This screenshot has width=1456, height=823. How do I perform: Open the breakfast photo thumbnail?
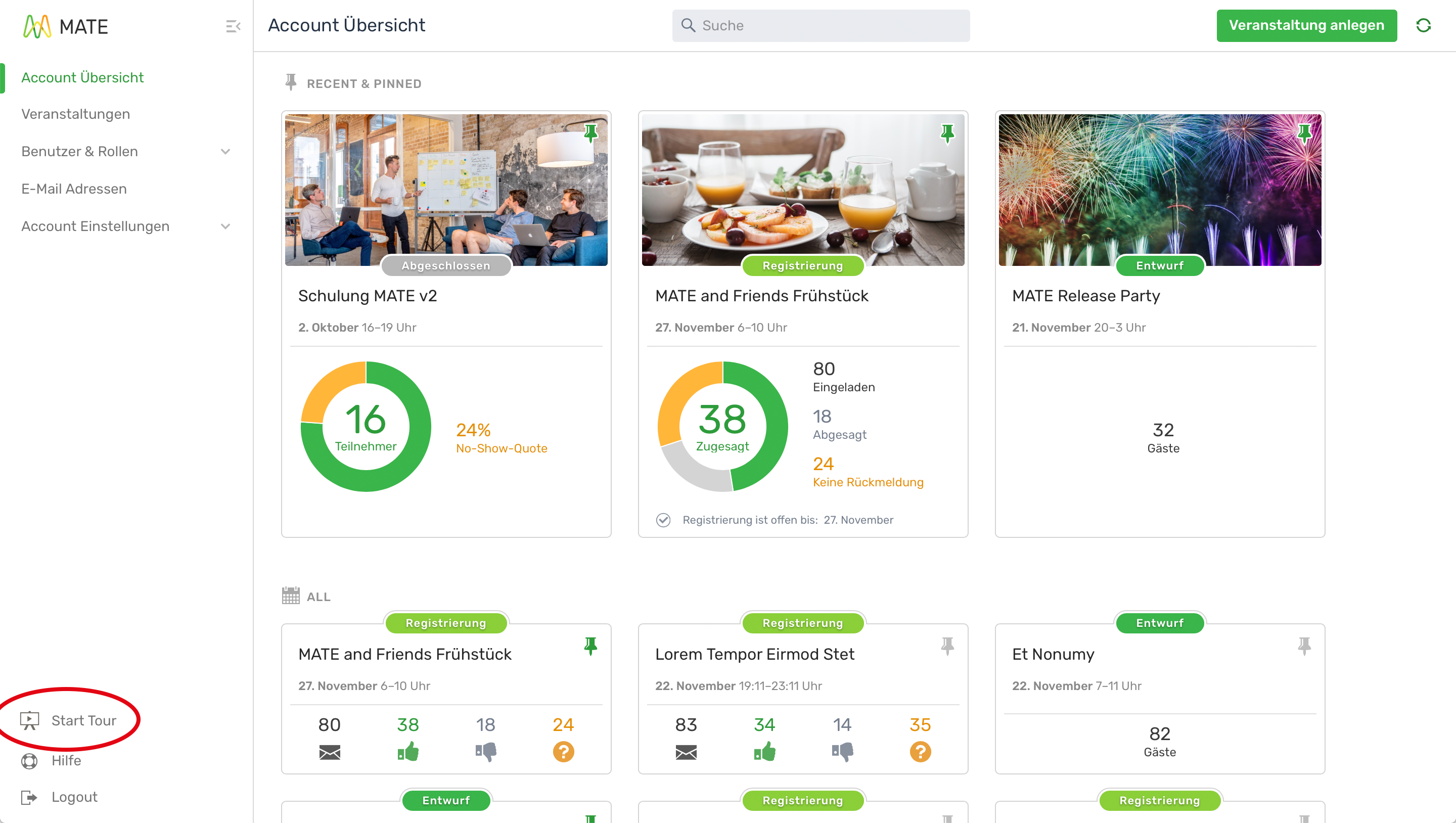[x=803, y=190]
